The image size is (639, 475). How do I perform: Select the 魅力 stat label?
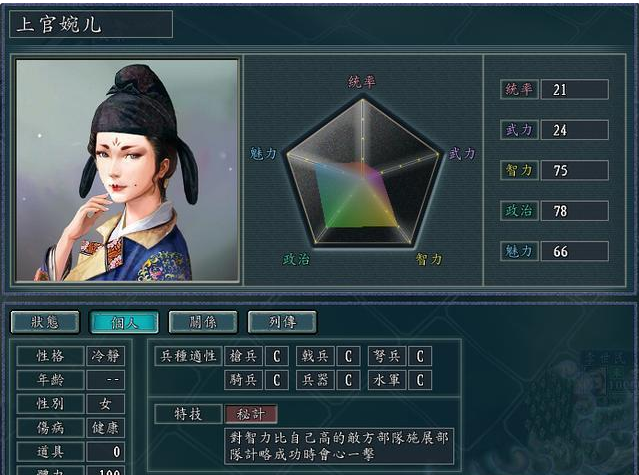point(519,251)
